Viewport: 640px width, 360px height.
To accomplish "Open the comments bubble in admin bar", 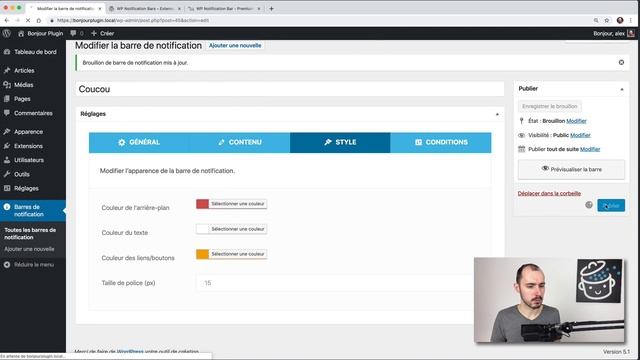I will pos(76,33).
